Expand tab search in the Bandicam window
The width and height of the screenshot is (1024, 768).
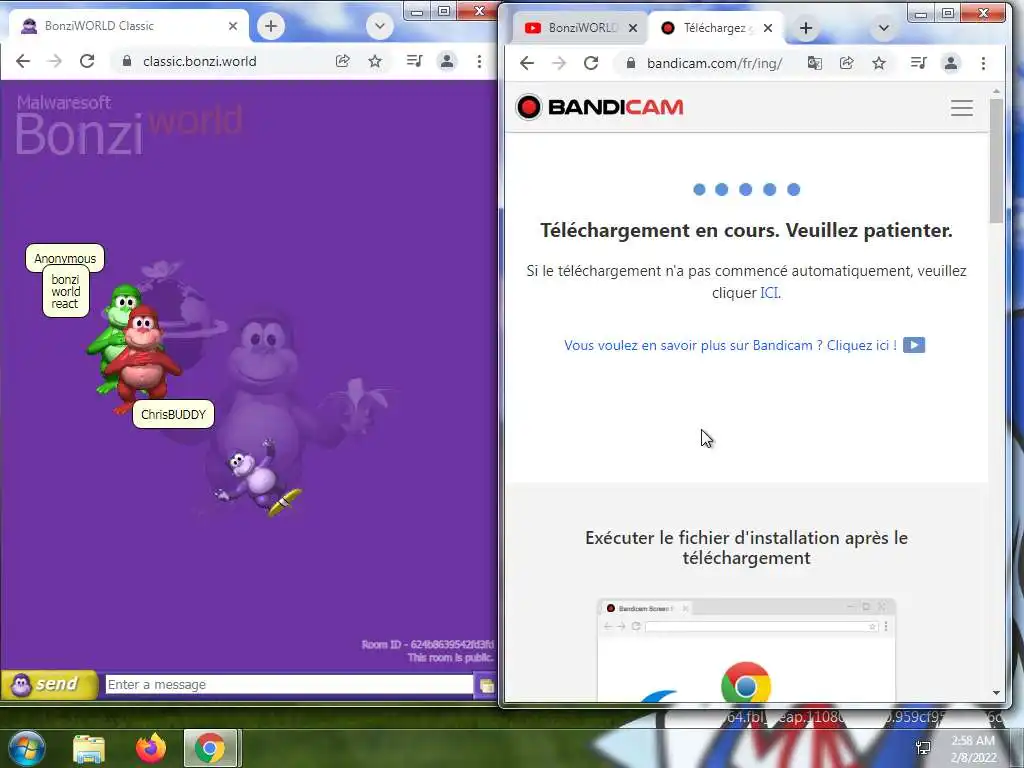pos(884,28)
